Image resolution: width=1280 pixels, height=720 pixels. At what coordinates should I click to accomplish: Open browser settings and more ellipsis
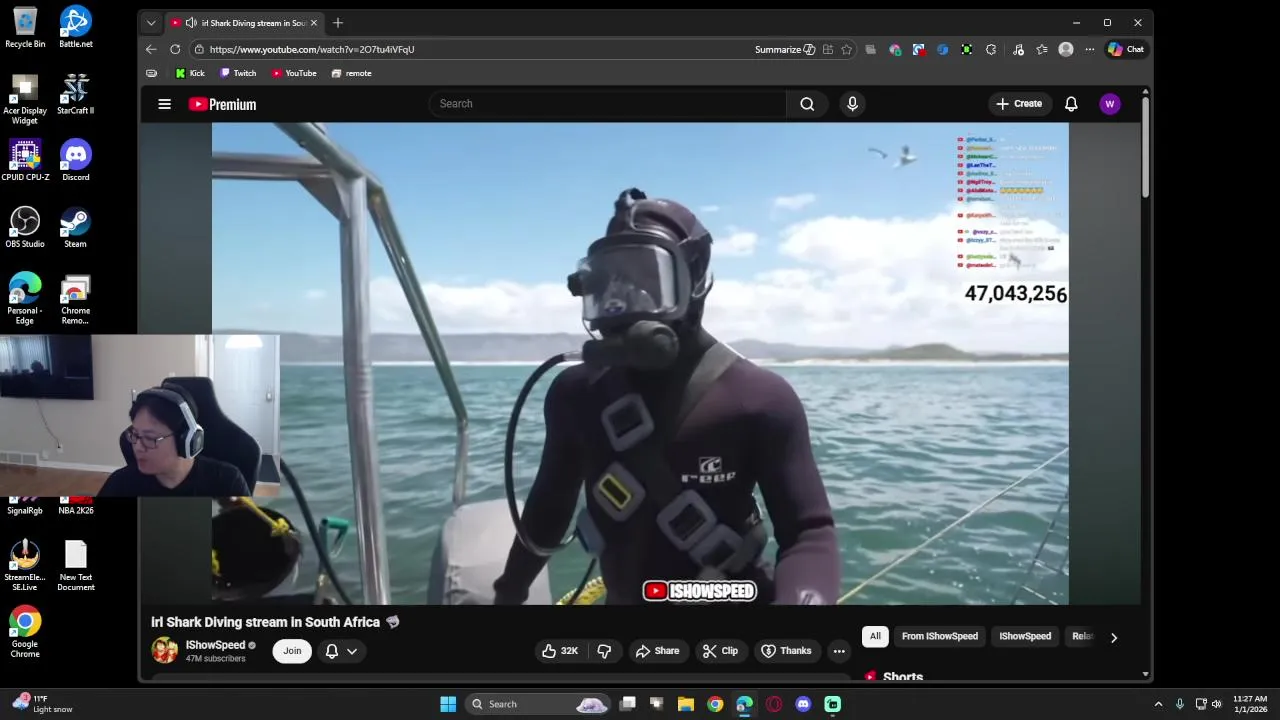pos(1090,49)
